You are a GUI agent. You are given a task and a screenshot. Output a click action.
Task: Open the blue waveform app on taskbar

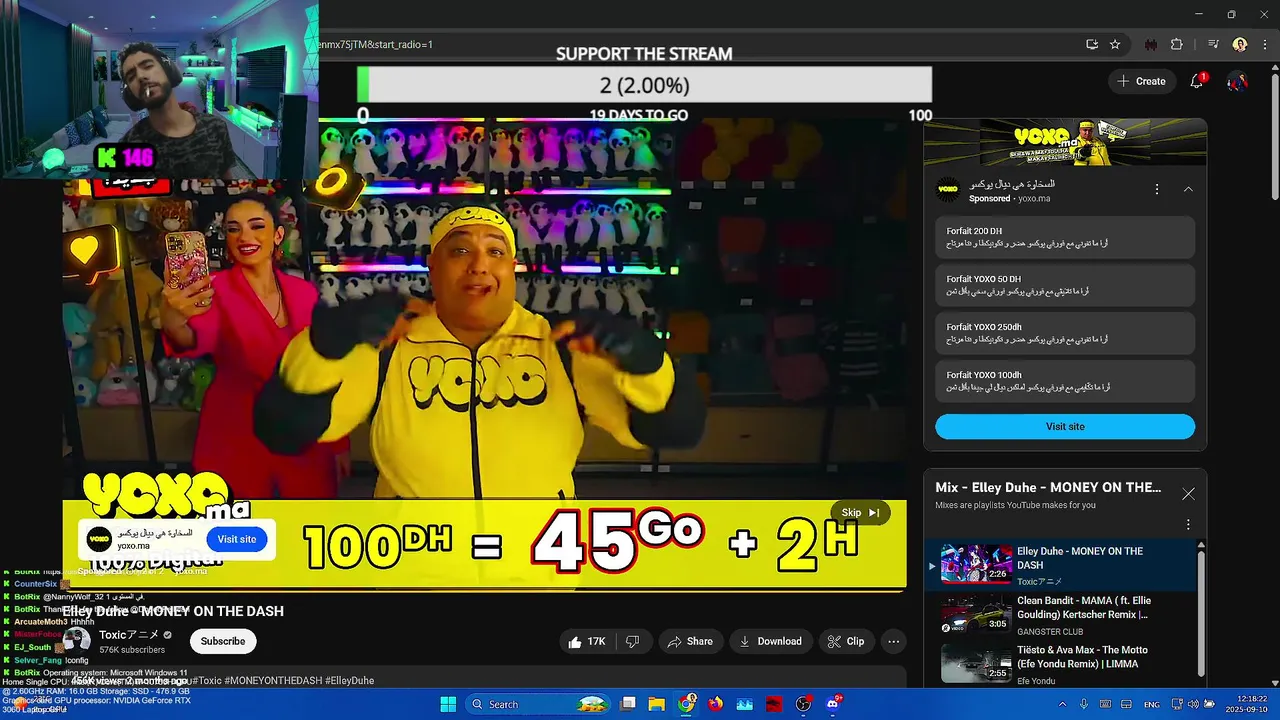[744, 704]
